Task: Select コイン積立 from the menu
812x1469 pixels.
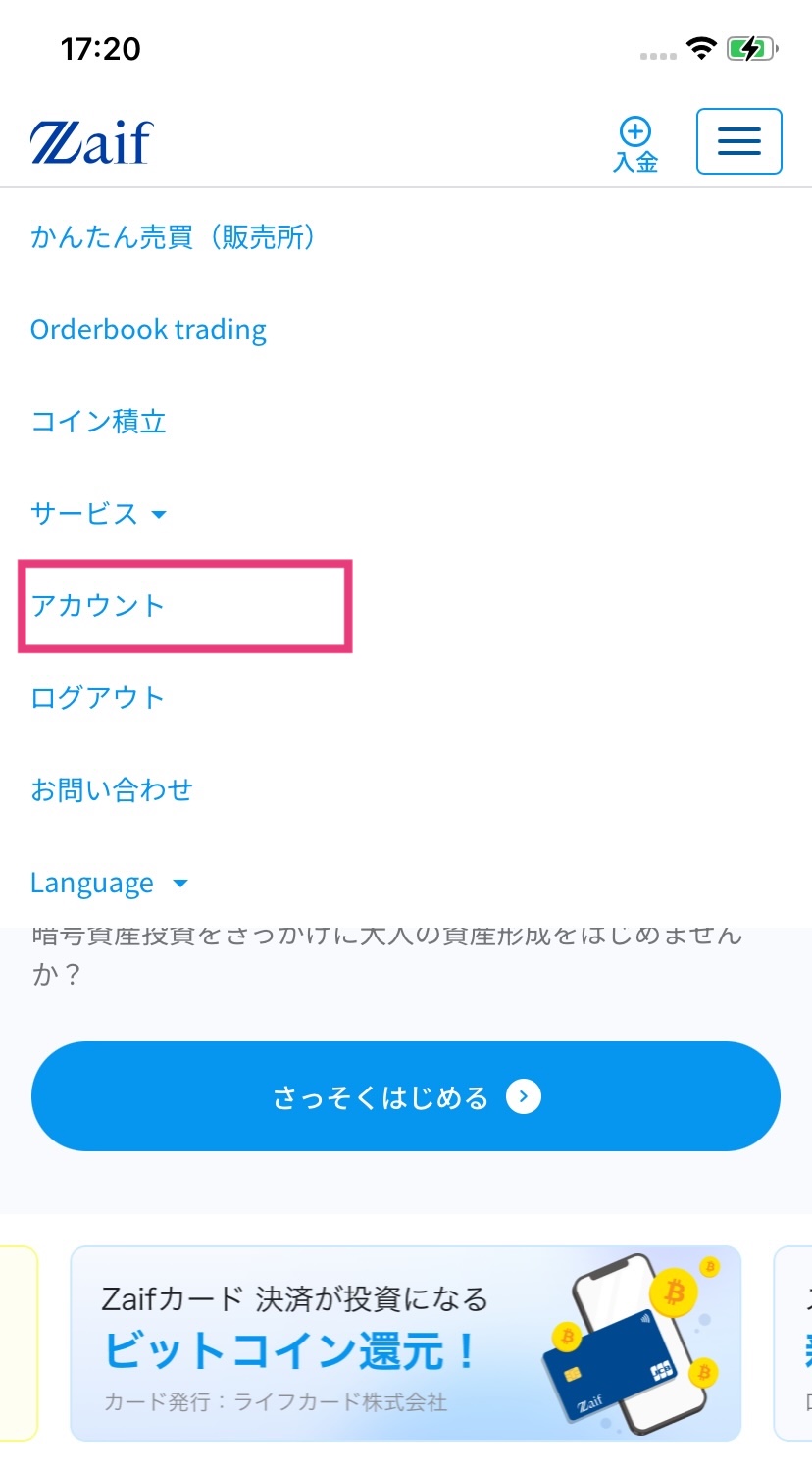Action: [x=99, y=422]
